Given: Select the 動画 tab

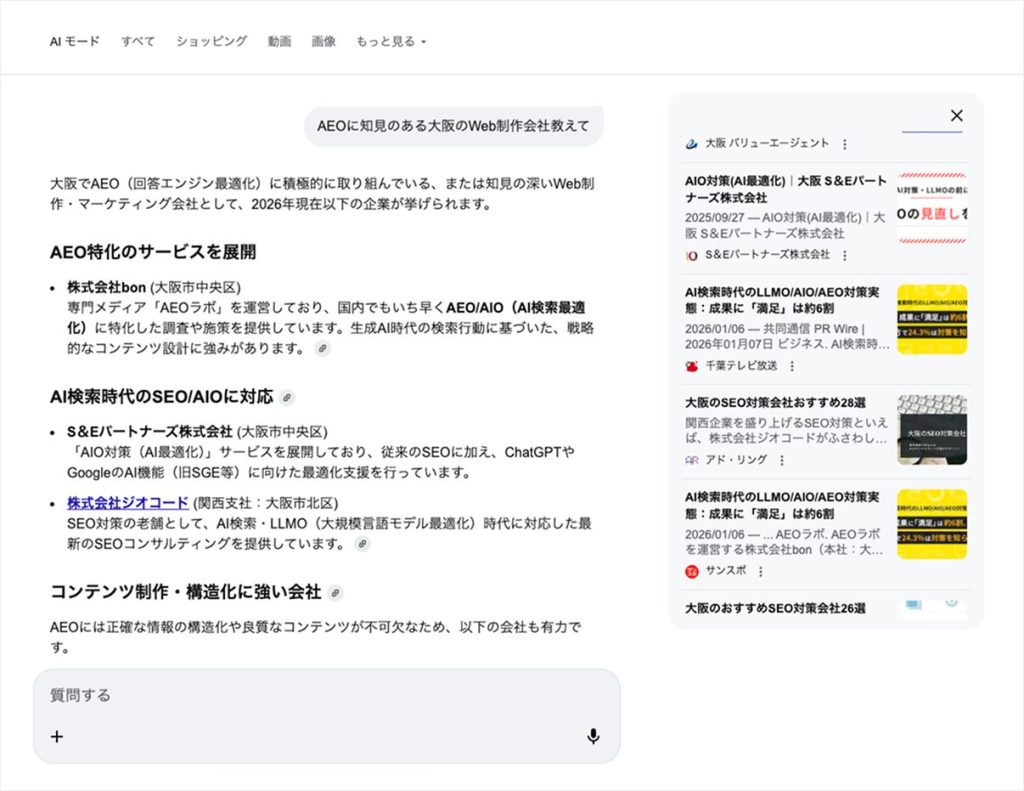Looking at the screenshot, I should pos(279,42).
